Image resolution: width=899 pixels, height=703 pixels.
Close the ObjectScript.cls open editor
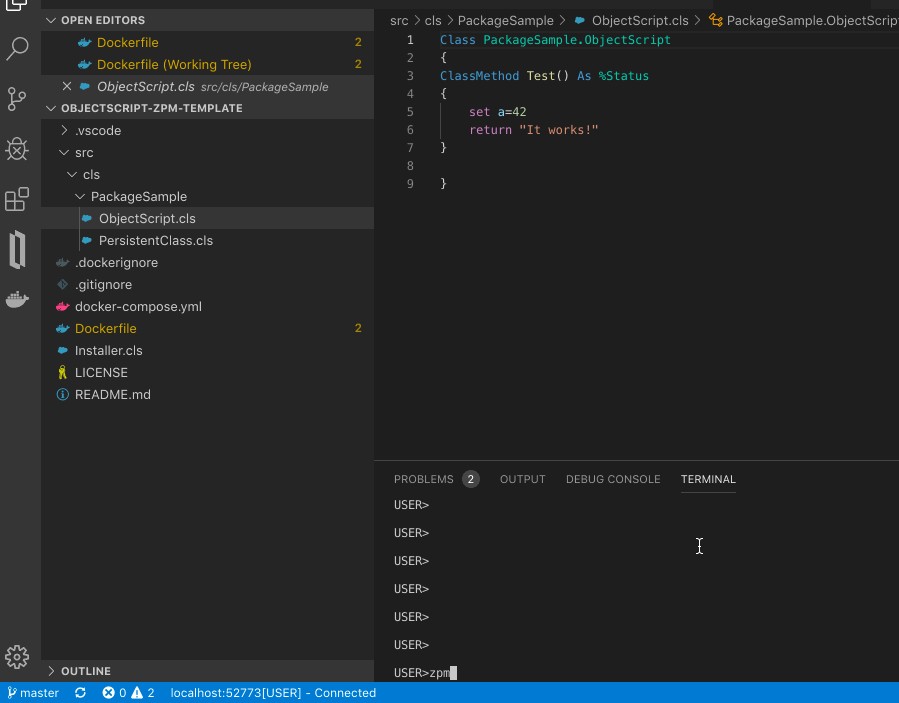[x=66, y=87]
